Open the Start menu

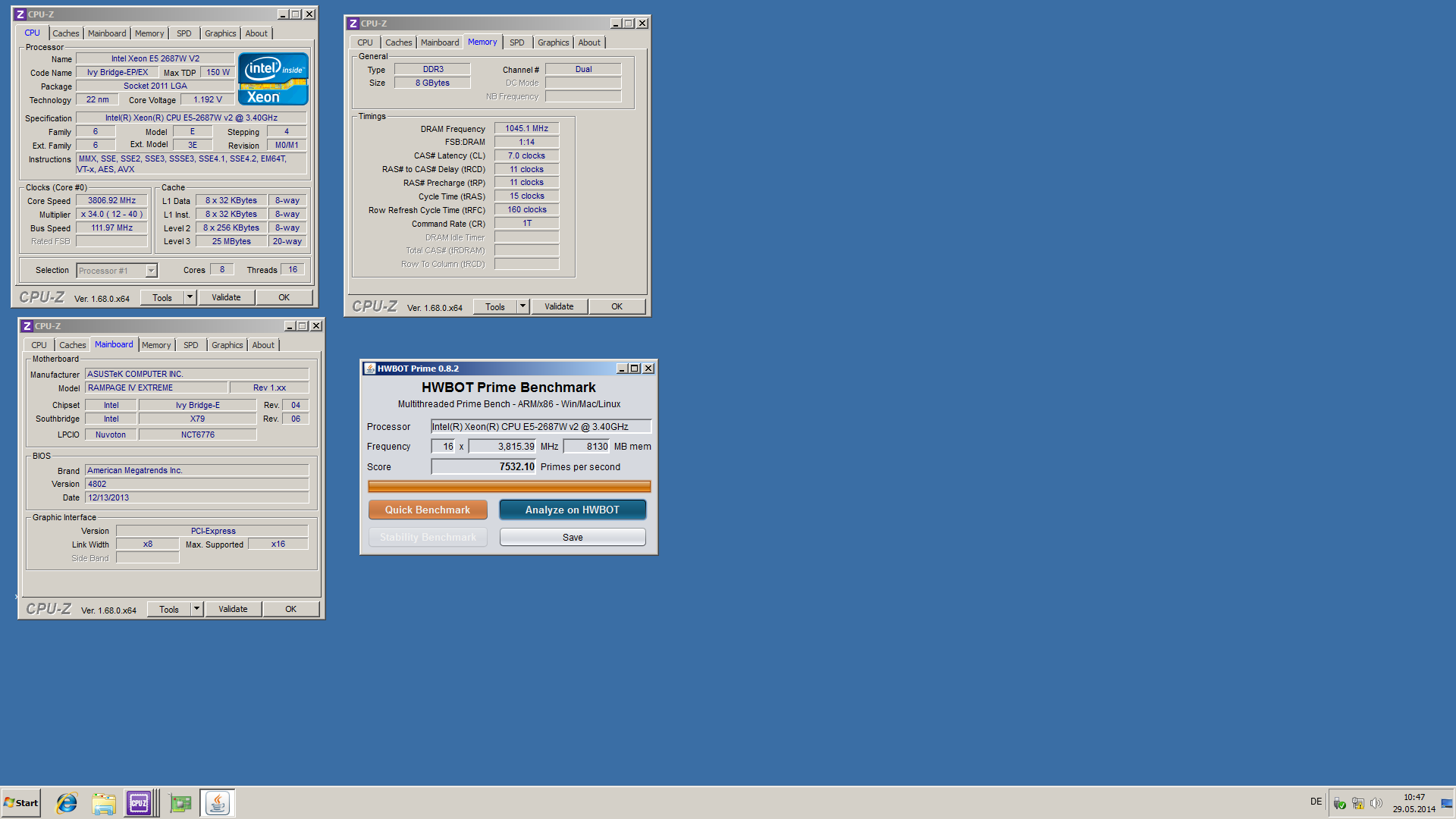tap(20, 803)
